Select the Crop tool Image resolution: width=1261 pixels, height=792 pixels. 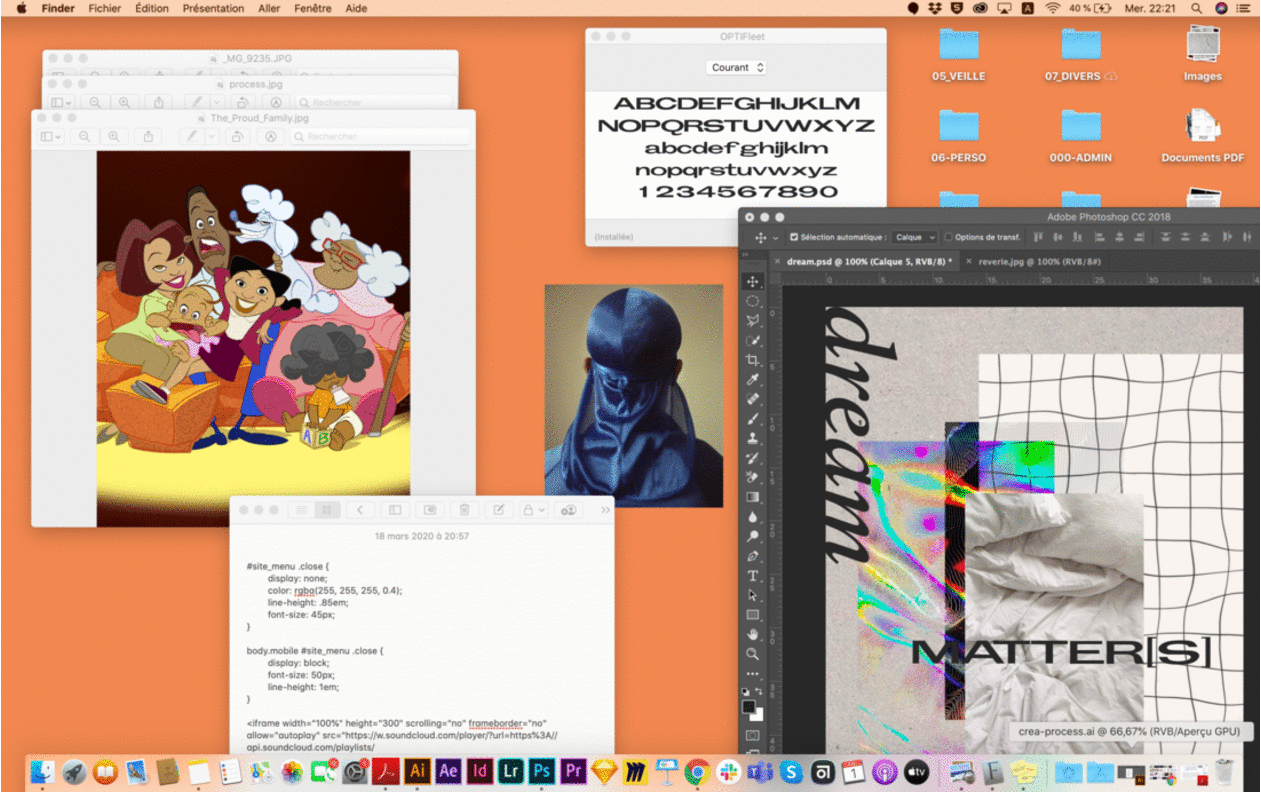(x=753, y=360)
